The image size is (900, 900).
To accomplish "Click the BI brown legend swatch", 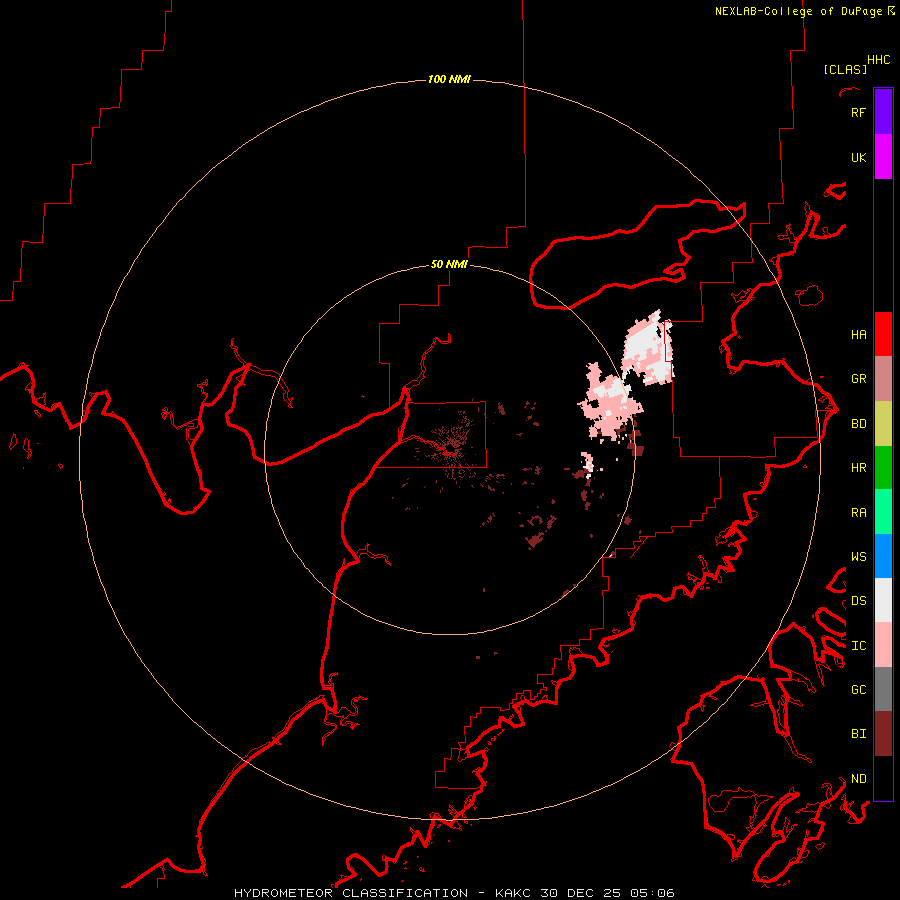I will (883, 734).
